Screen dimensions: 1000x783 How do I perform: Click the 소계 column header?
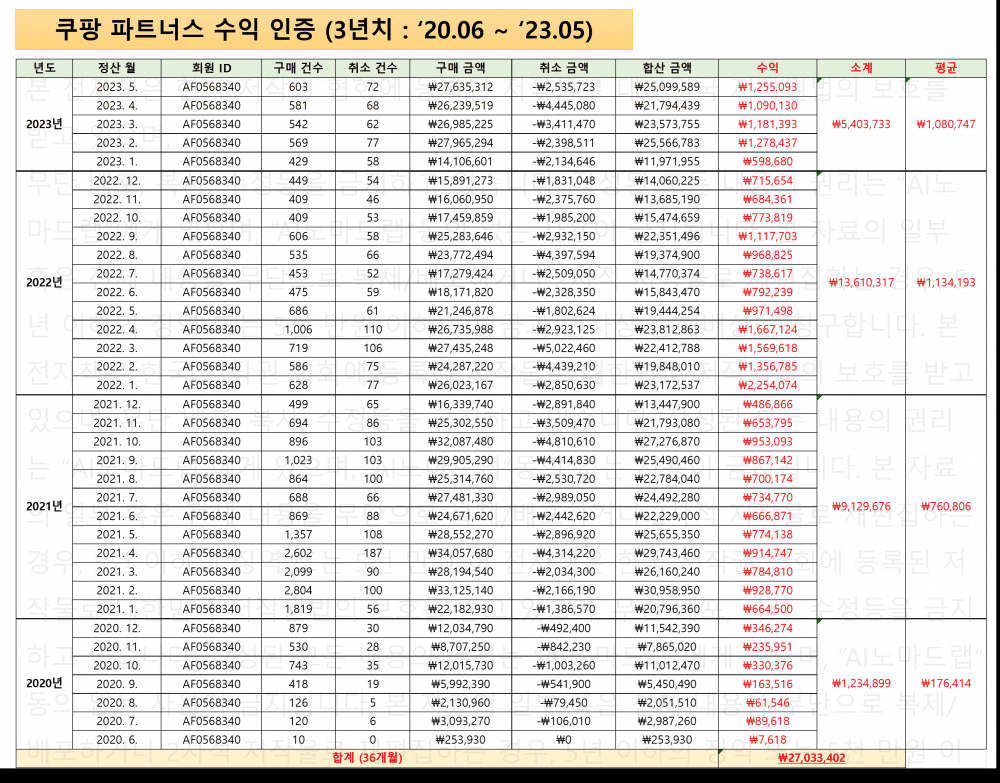click(x=860, y=68)
